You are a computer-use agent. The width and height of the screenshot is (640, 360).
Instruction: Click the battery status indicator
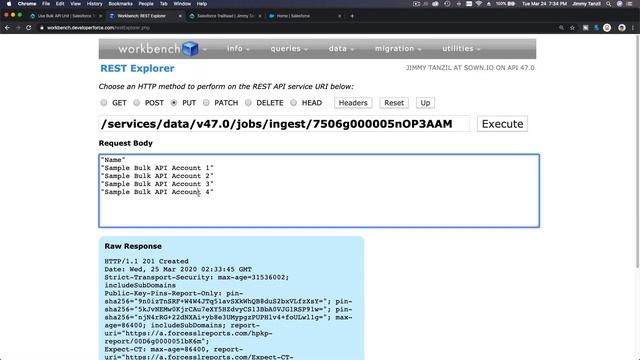tap(506, 4)
